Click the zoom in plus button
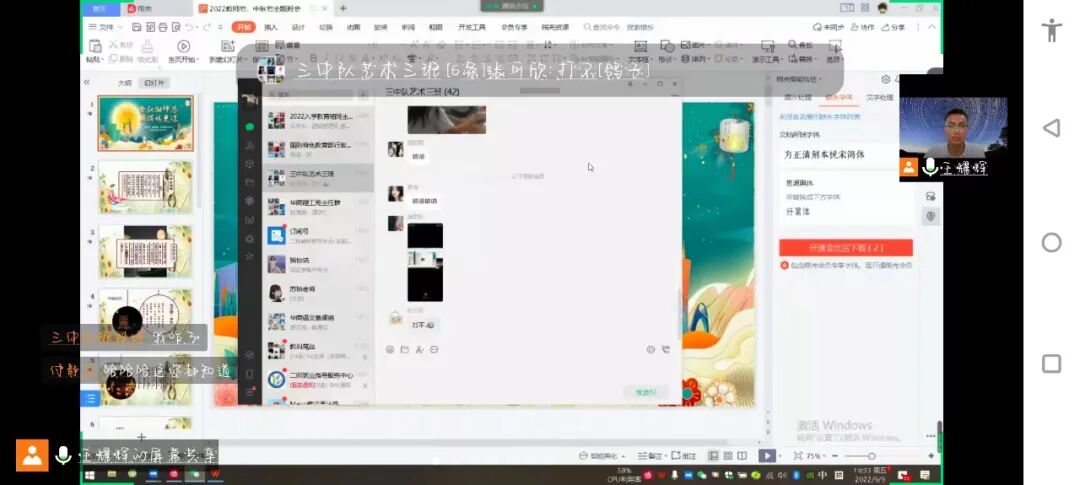Viewport: 1080px width, 485px height. 931,456
